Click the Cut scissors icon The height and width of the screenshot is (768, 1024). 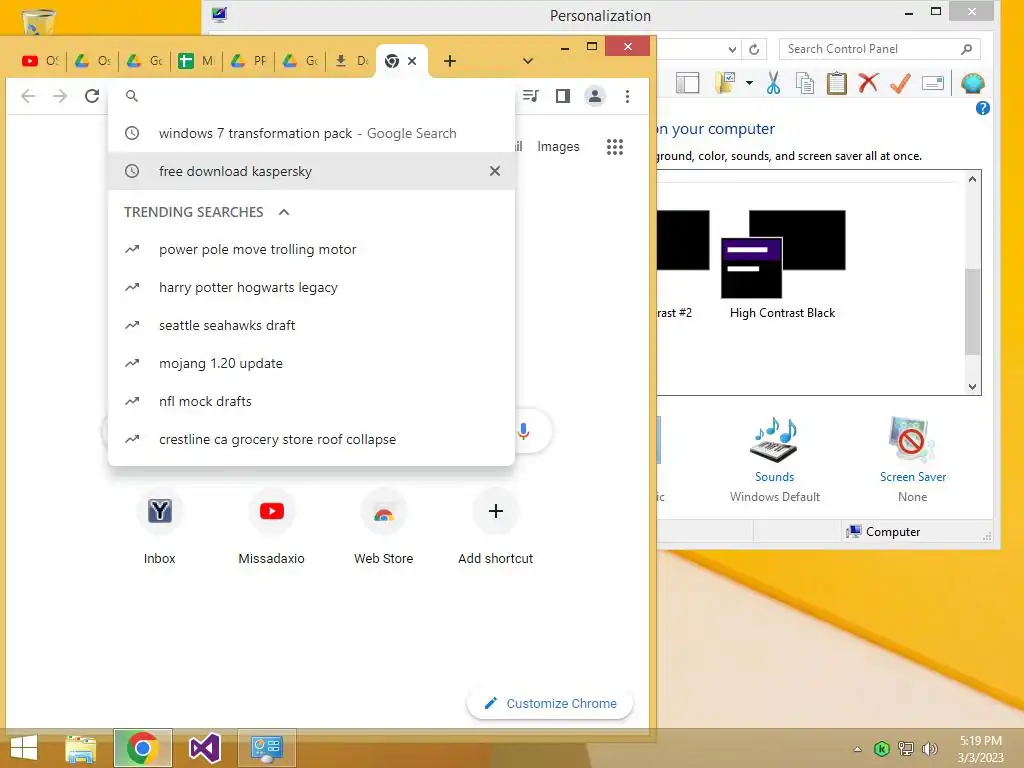773,83
